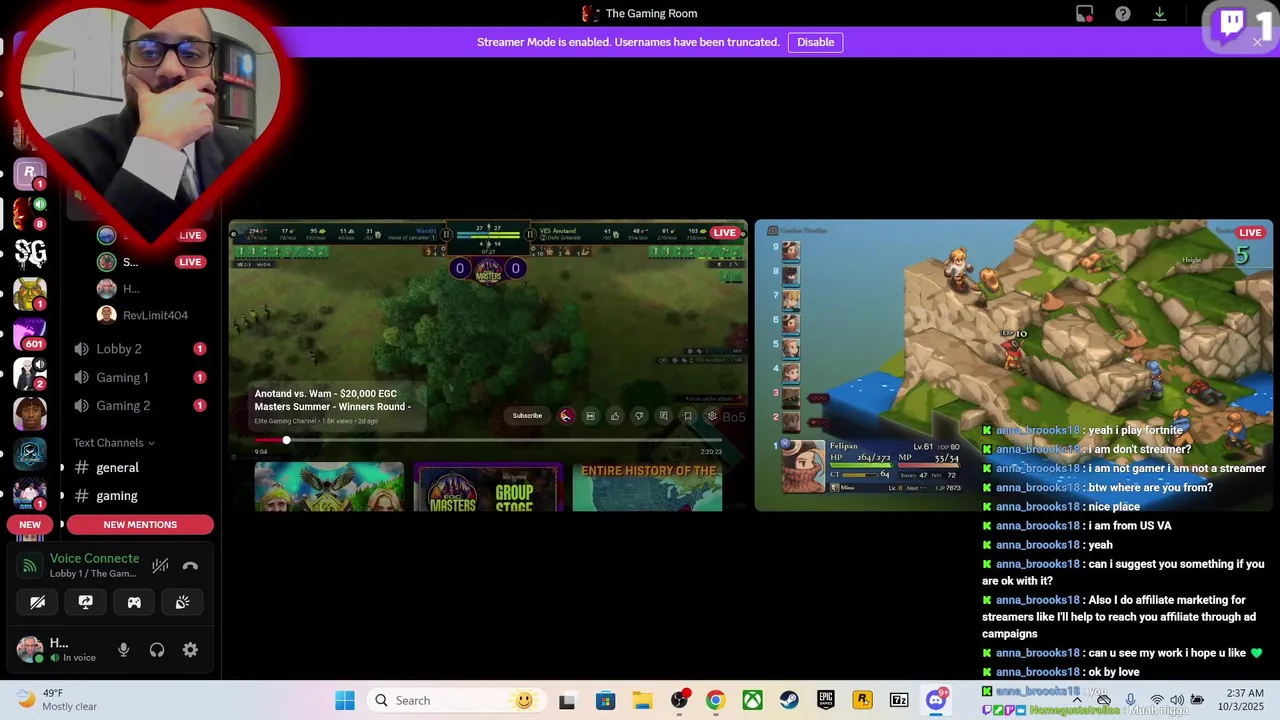Open 7-Zip from the taskbar
The height and width of the screenshot is (720, 1280).
point(899,700)
